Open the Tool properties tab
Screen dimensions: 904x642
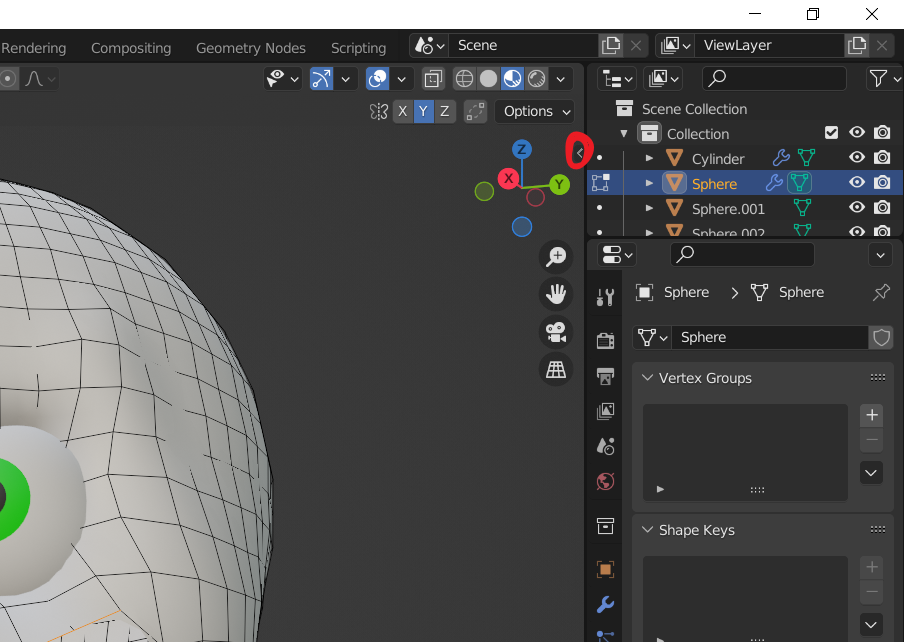[x=605, y=297]
